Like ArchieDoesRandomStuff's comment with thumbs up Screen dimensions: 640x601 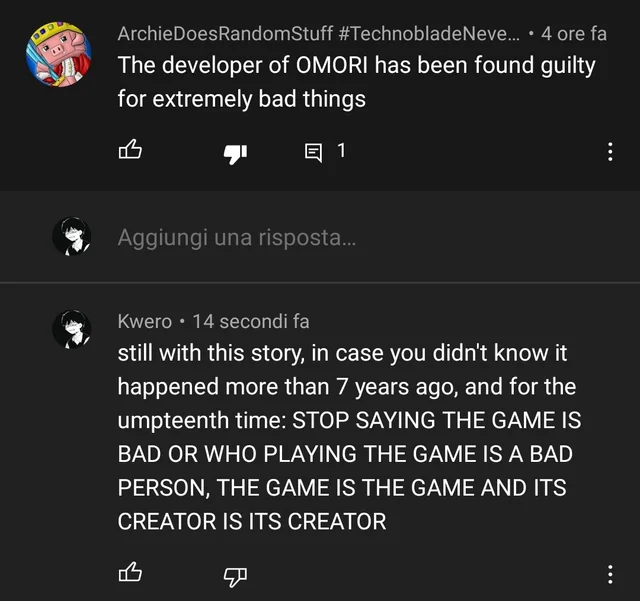point(130,149)
